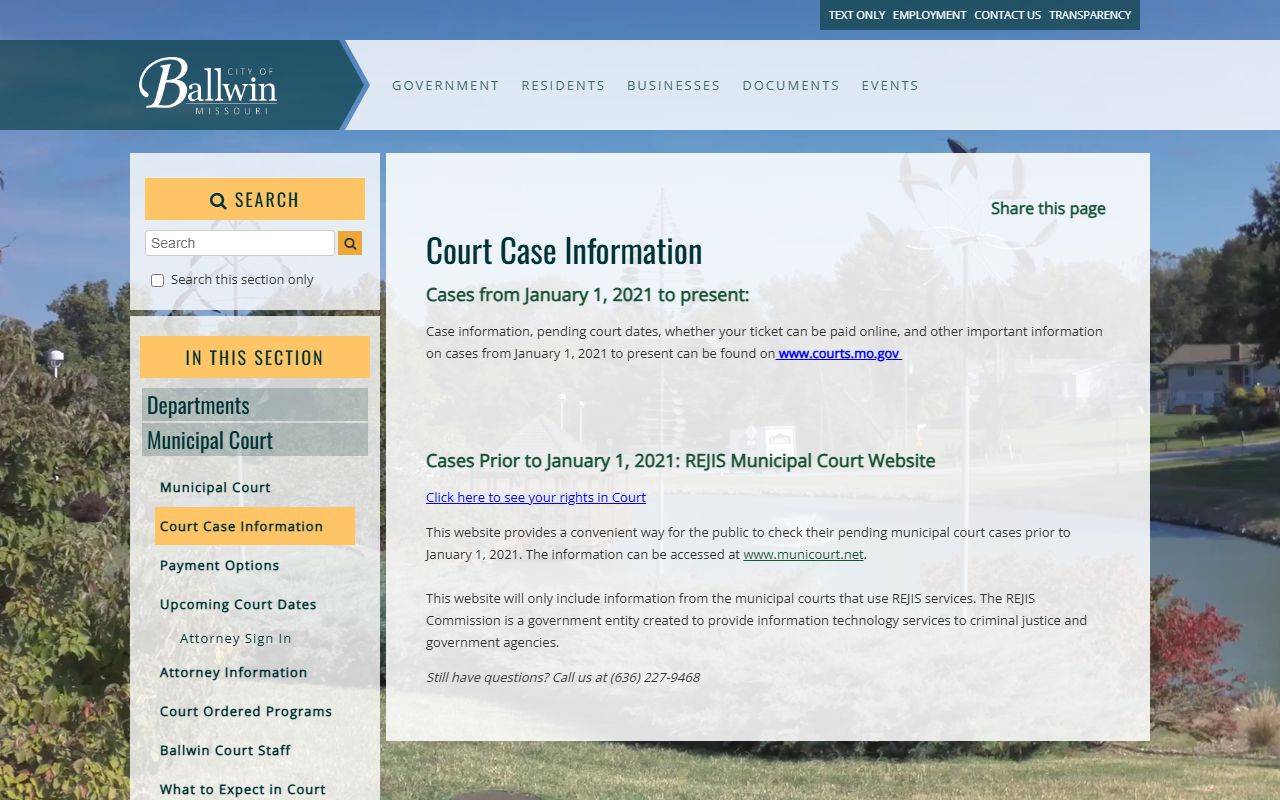The height and width of the screenshot is (800, 1280).
Task: Click the IN THIS SECTION header
Action: pos(255,357)
